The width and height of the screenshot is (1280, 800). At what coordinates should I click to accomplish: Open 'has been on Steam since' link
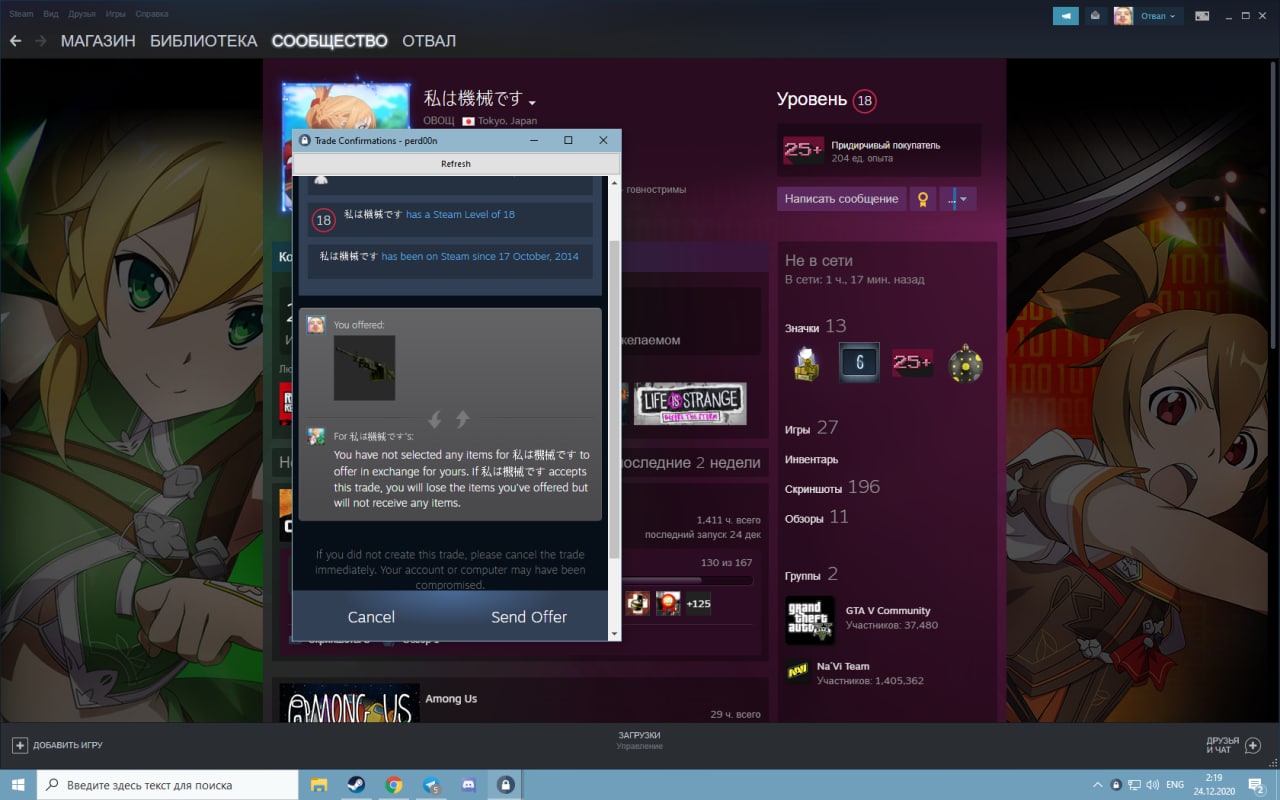(x=480, y=256)
